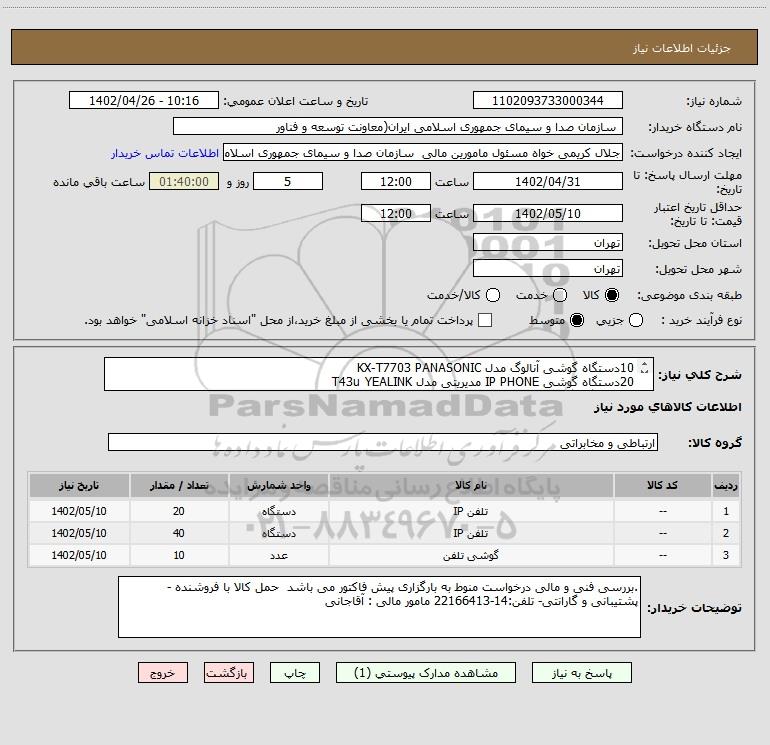This screenshot has height=745, width=770.
Task: Click the delivery province field تهران
Action: pos(548,243)
